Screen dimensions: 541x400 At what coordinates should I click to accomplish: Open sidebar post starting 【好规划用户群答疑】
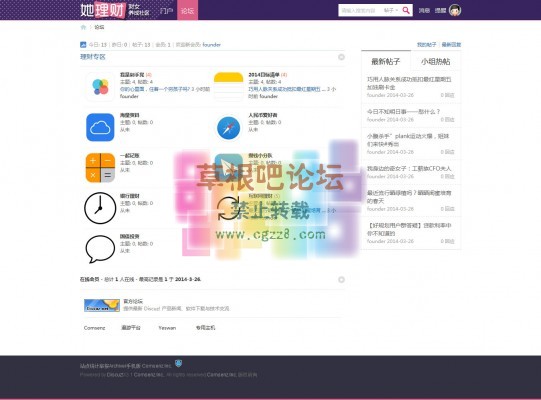pos(409,229)
